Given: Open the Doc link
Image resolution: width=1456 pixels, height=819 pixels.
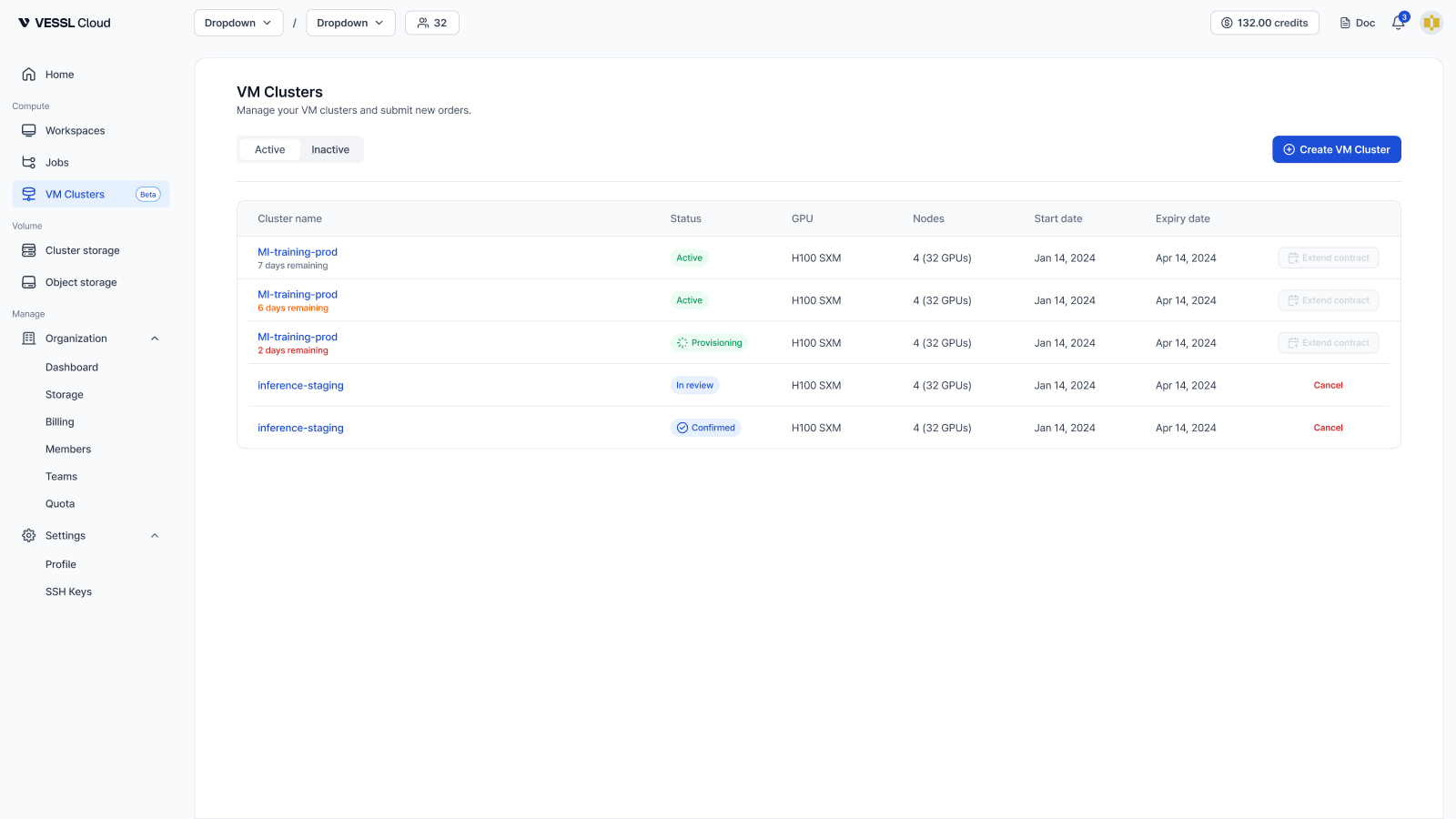Looking at the screenshot, I should tap(1358, 23).
